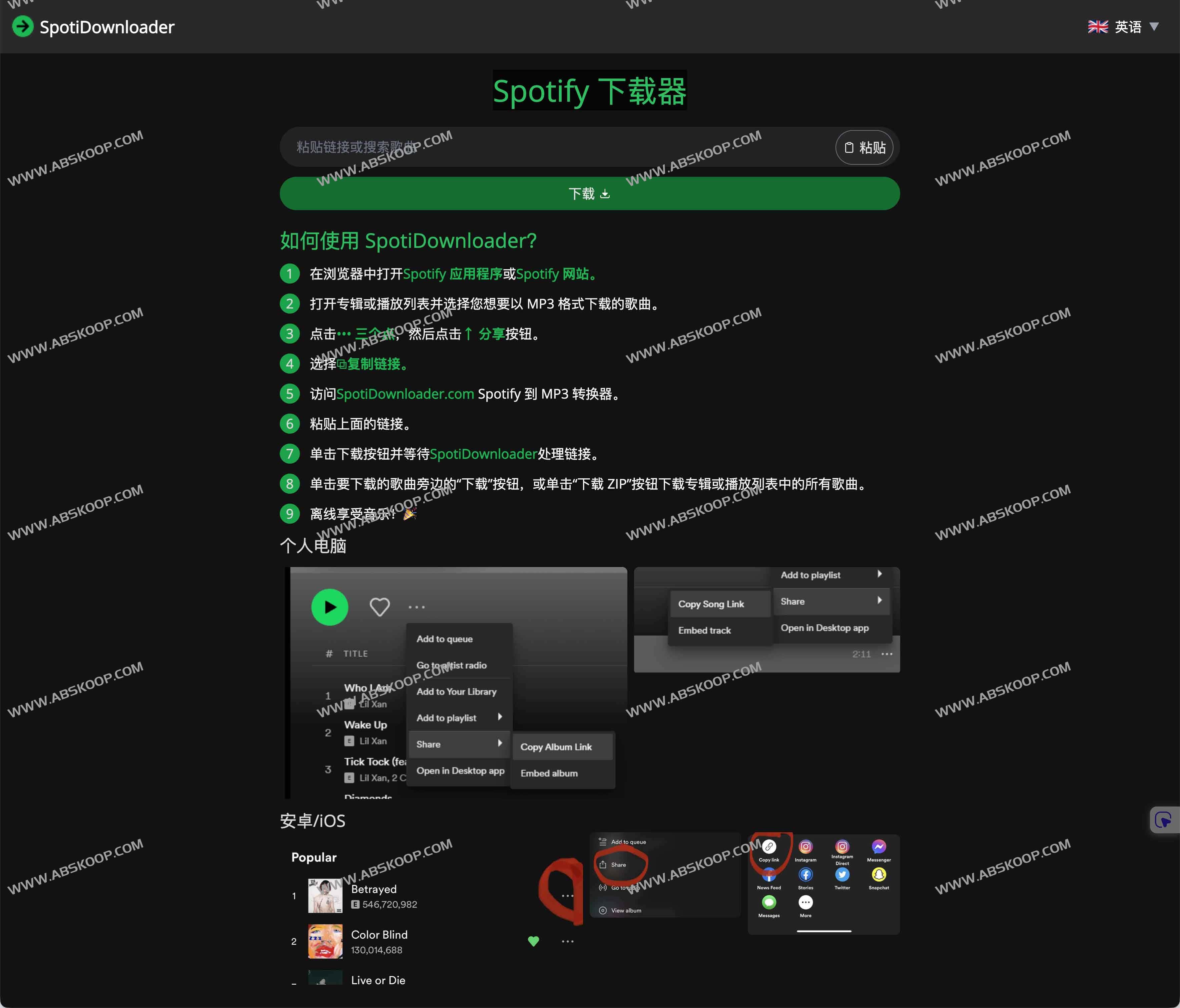Click the More icon in share sheet
Screen dimensions: 1180x1008
(805, 902)
